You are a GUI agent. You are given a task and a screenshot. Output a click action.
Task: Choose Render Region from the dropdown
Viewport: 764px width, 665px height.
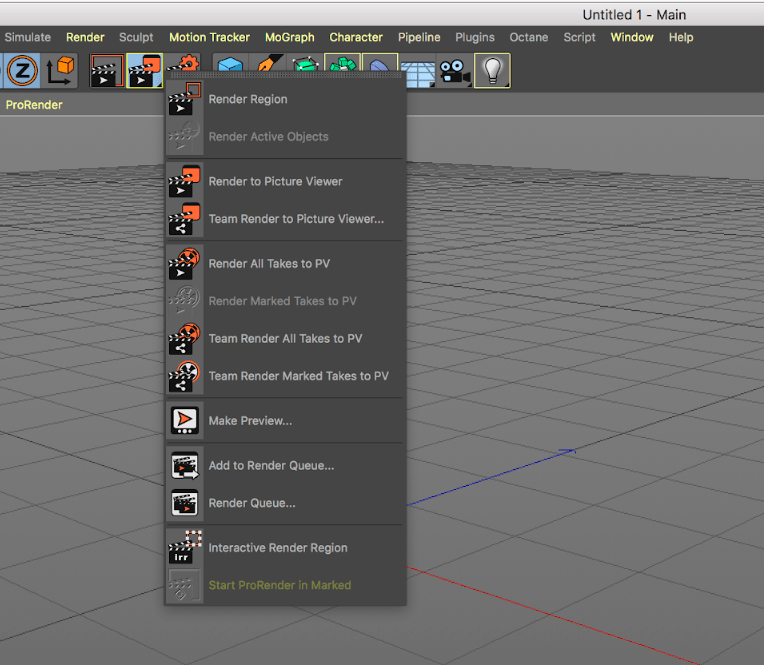click(247, 99)
